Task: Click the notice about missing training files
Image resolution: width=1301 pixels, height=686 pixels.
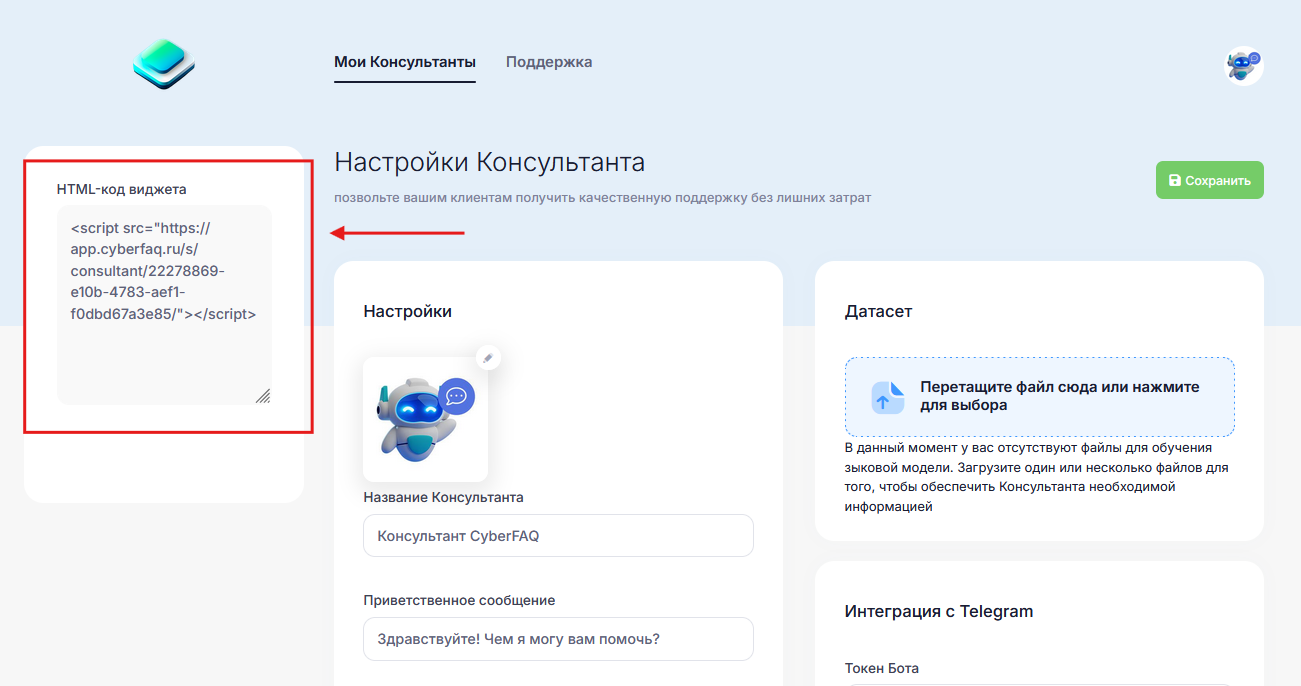Action: [1038, 477]
